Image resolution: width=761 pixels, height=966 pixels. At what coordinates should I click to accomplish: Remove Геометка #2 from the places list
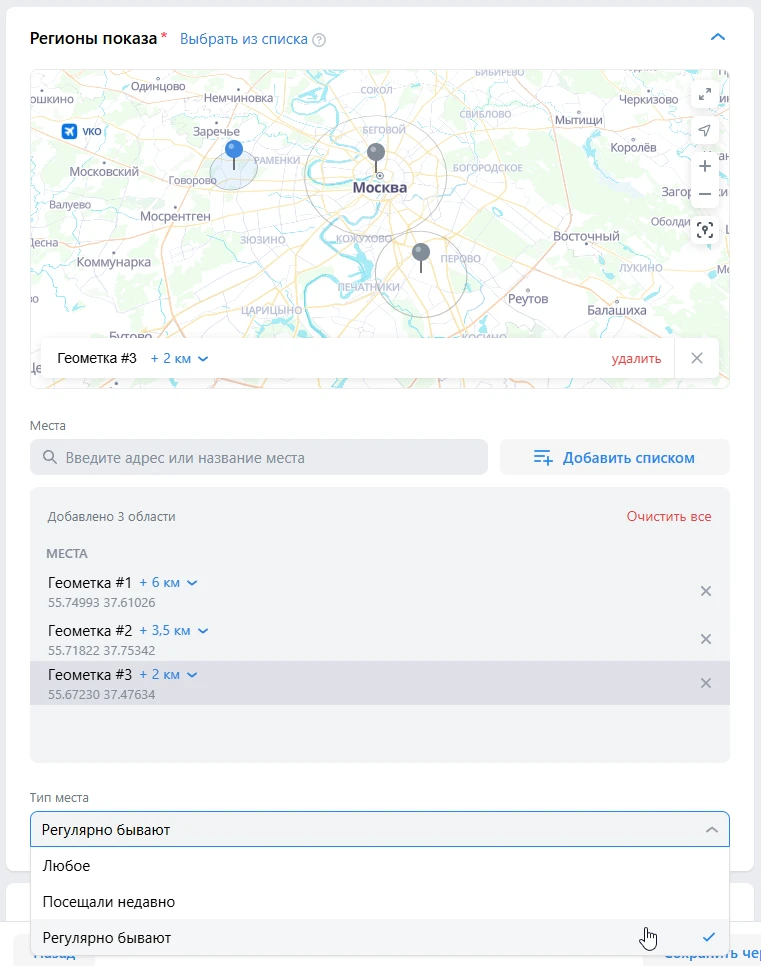[706, 639]
